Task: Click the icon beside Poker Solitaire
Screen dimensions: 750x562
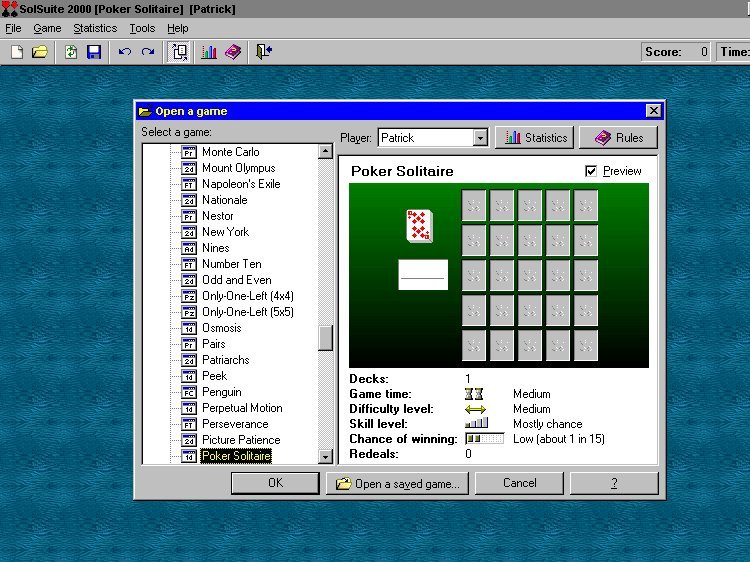Action: (x=189, y=456)
